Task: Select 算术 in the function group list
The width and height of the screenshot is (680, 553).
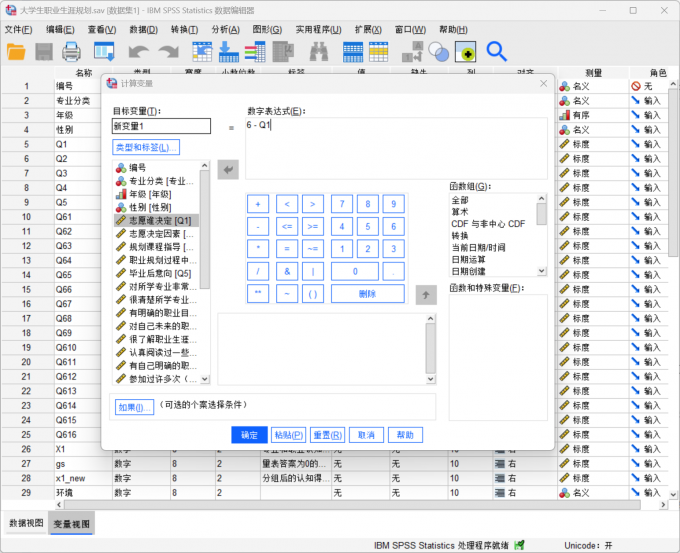Action: 460,212
